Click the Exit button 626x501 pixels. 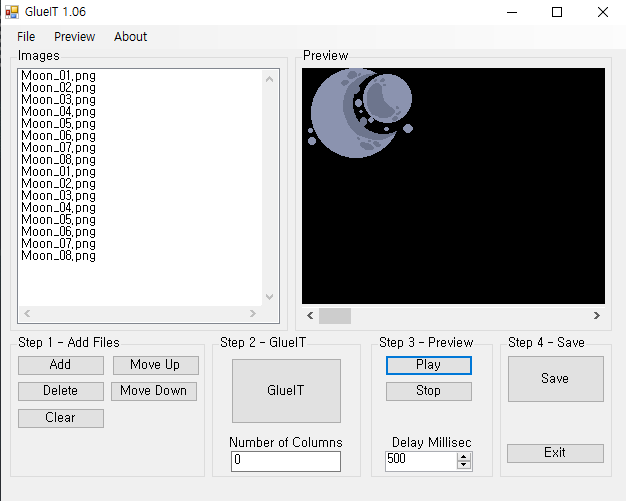[555, 453]
